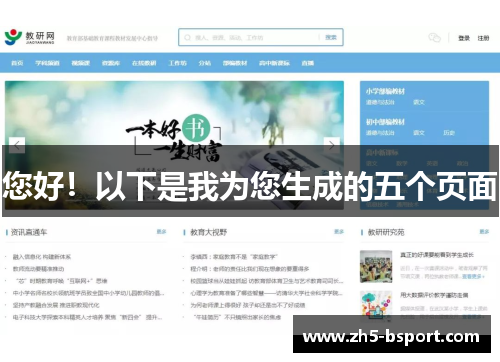Open second news item in 资讯直通车 list
Image resolution: width=500 pixels, height=362 pixels.
pyautogui.click(x=38, y=269)
